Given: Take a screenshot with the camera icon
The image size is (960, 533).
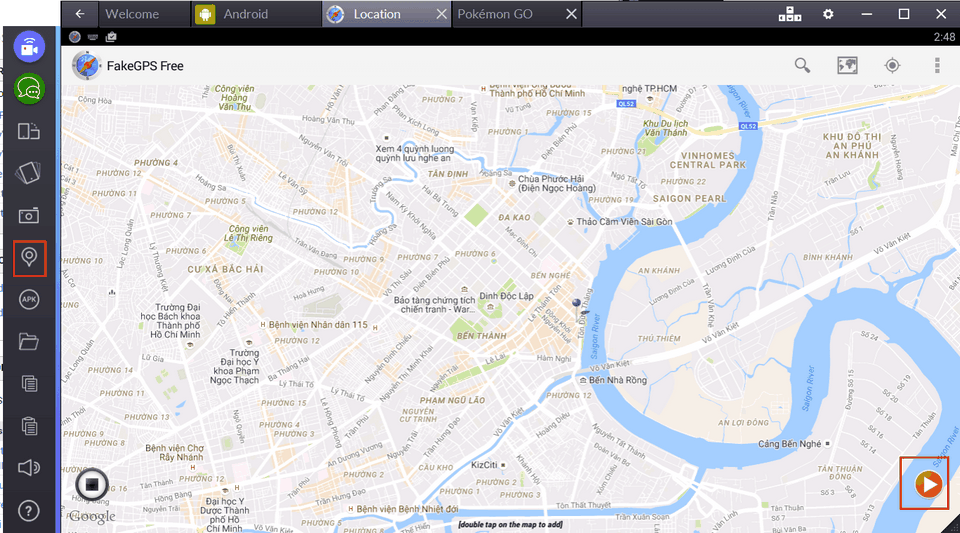Looking at the screenshot, I should click(x=29, y=215).
